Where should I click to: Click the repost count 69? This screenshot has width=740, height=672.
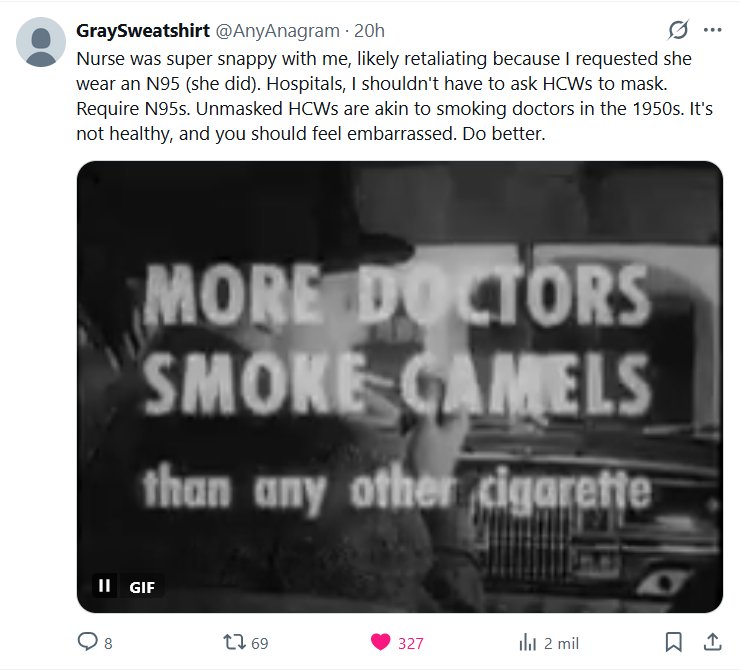[260, 643]
